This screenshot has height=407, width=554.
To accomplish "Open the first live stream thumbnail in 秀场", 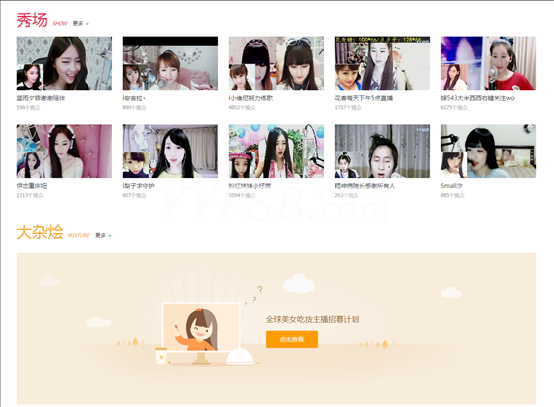I will pos(64,63).
